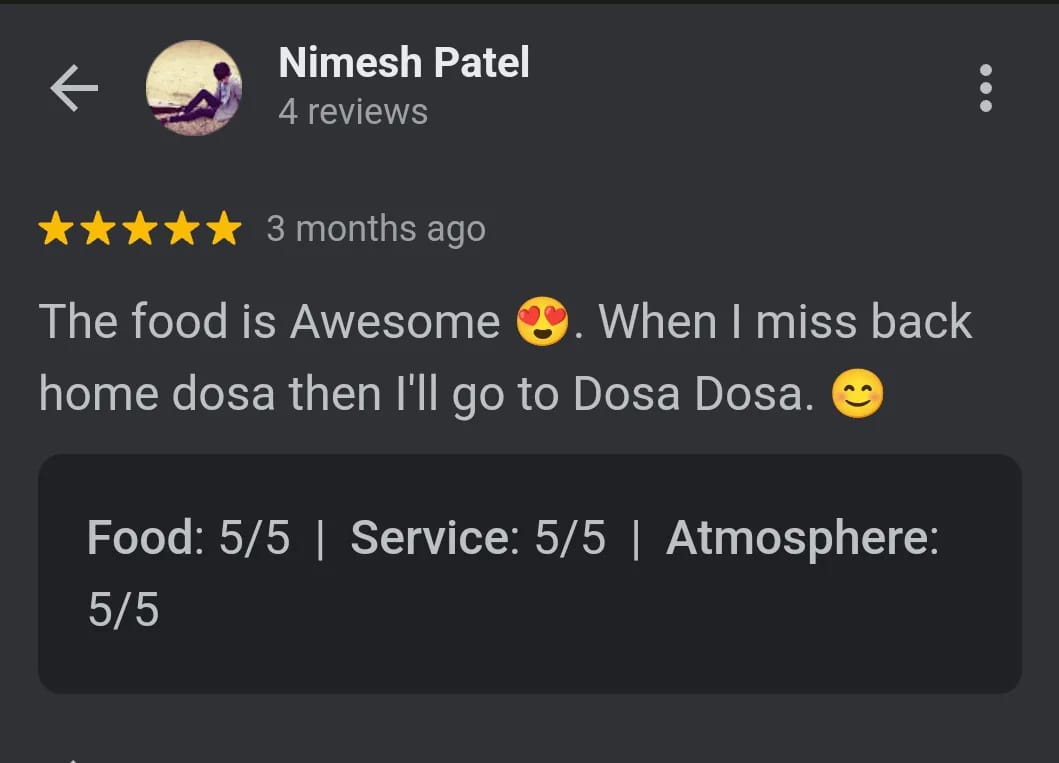Go back using the left arrow
1059x763 pixels.
pos(74,89)
